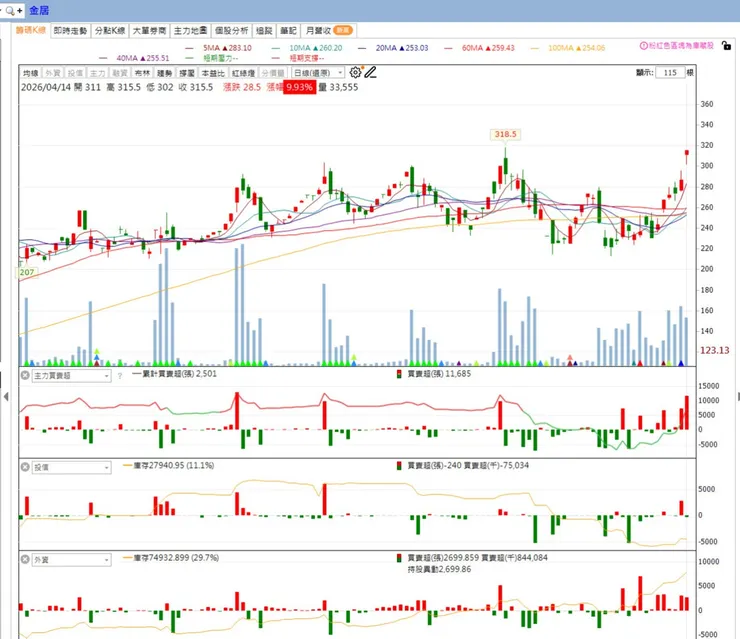Toggle 投信 overlay in chart toolbar

point(75,73)
